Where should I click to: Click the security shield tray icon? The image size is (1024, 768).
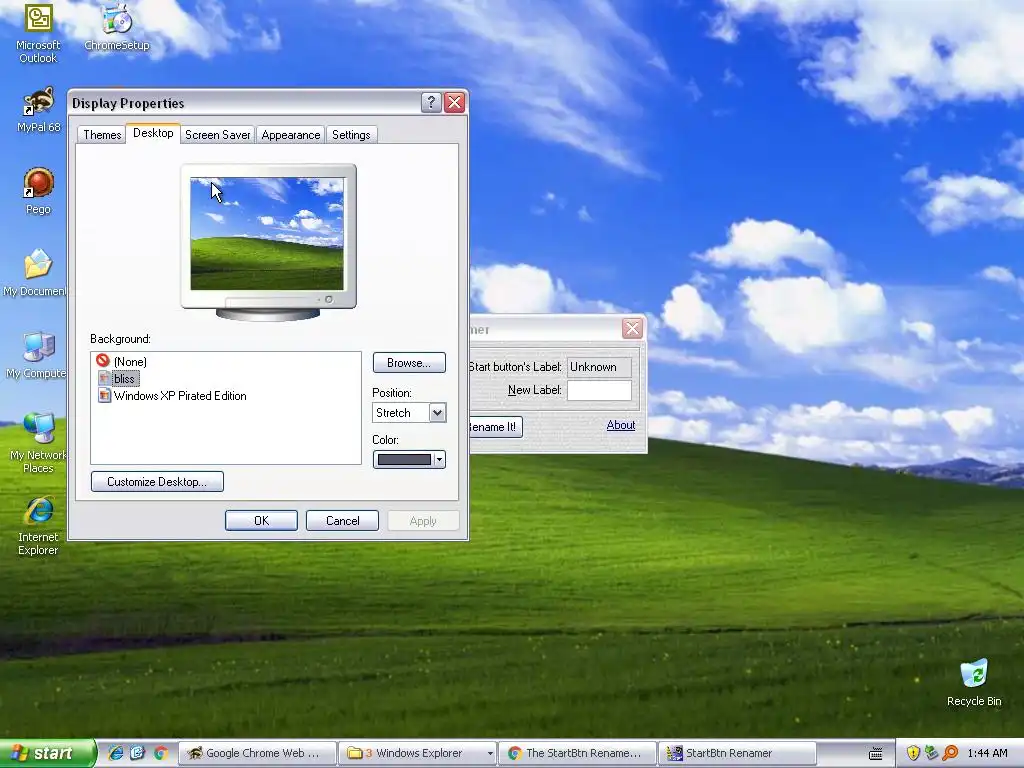pos(913,753)
